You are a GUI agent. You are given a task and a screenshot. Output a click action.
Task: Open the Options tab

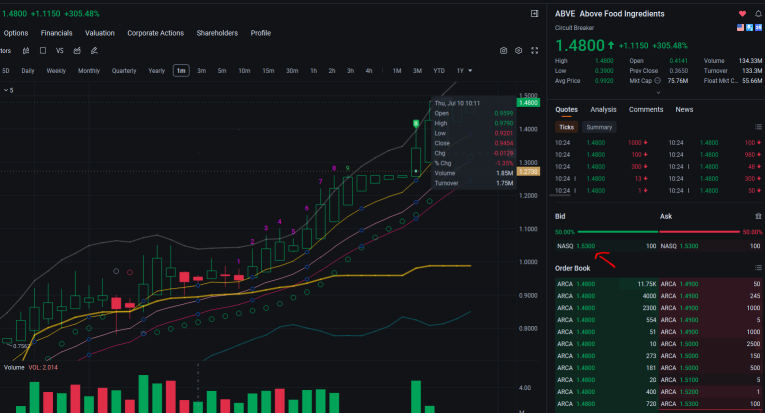tap(16, 33)
